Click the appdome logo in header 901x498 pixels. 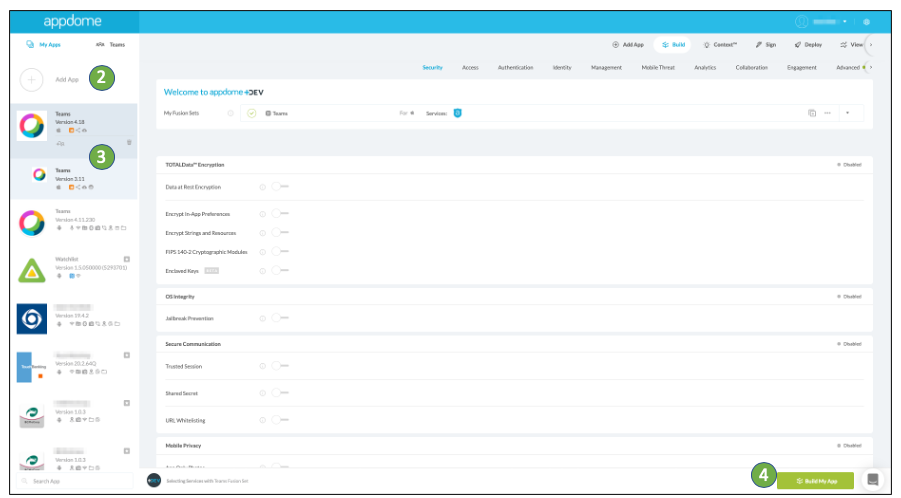click(x=72, y=21)
